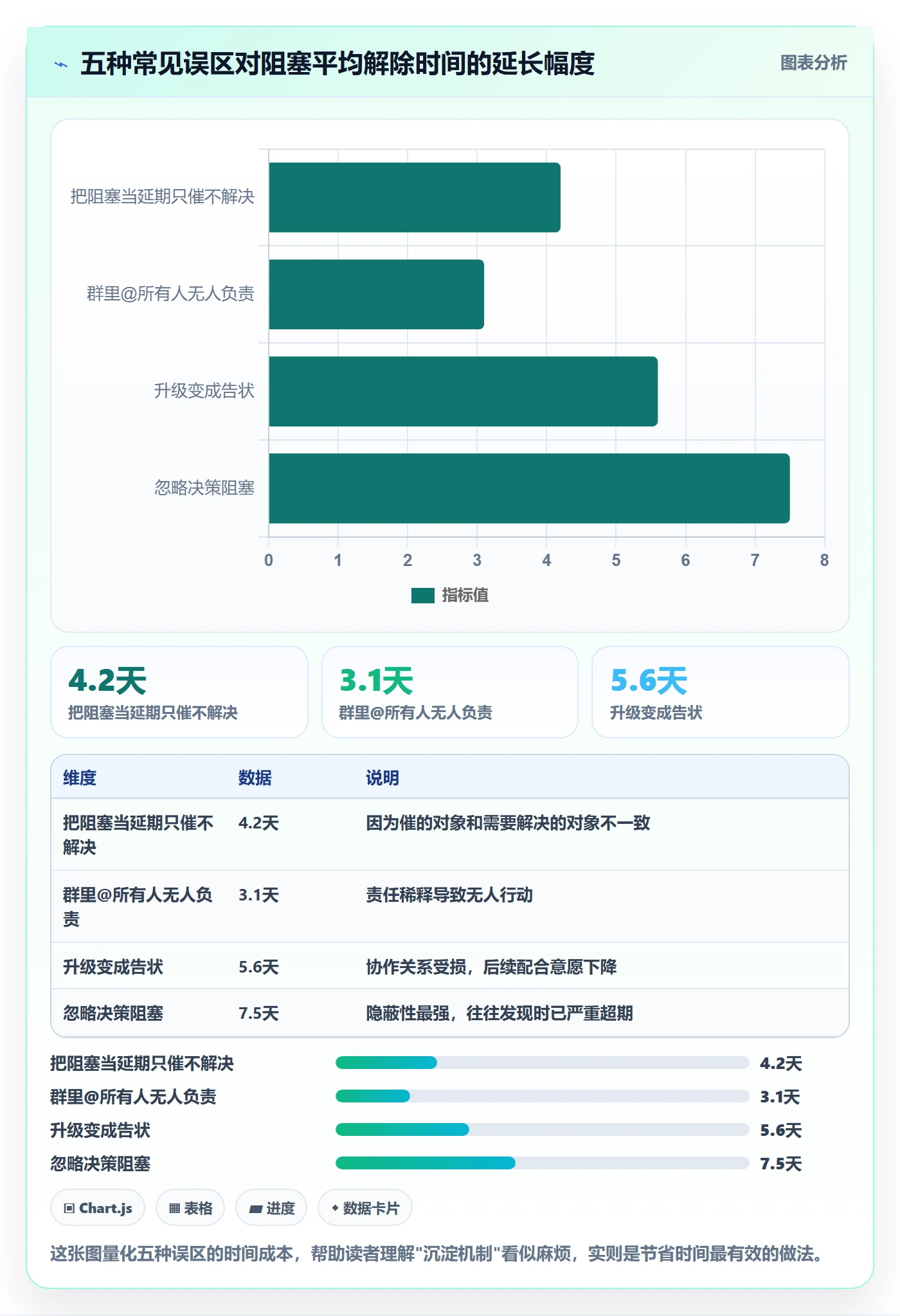
Task: Click the Chart.js tag chip
Action: [98, 1208]
